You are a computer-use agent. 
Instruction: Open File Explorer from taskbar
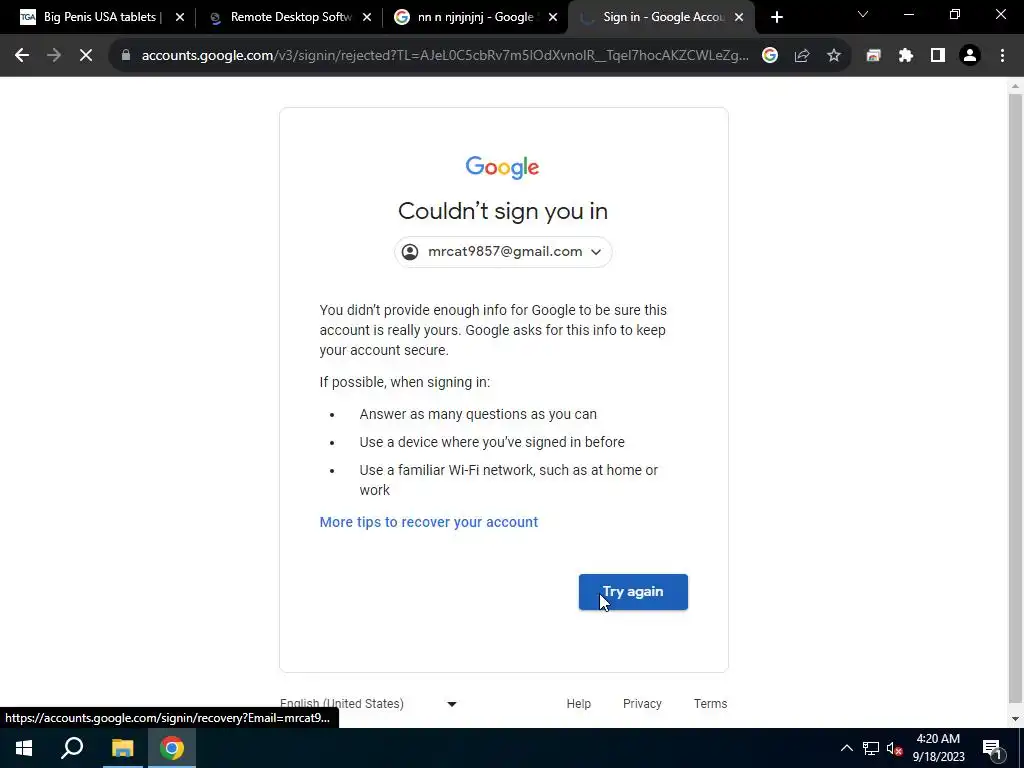[122, 748]
